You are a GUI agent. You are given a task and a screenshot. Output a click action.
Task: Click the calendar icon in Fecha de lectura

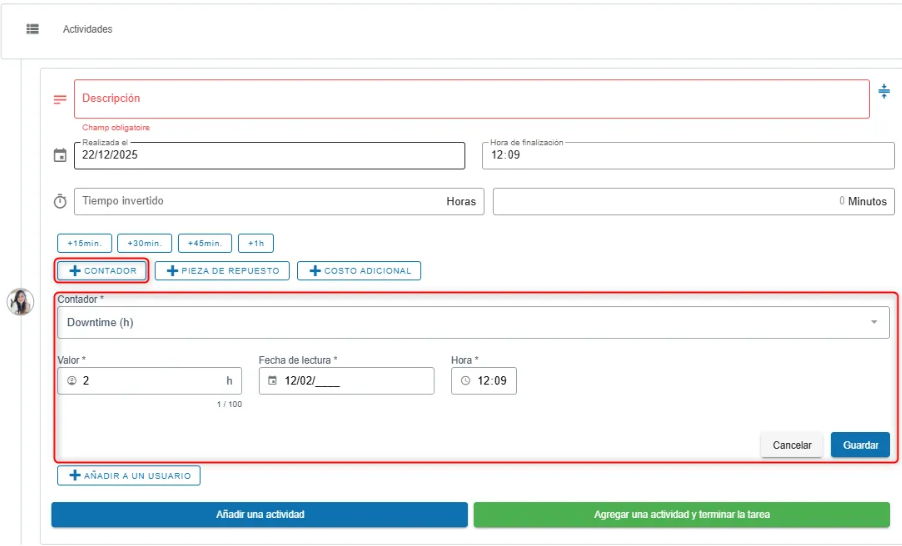(x=272, y=381)
